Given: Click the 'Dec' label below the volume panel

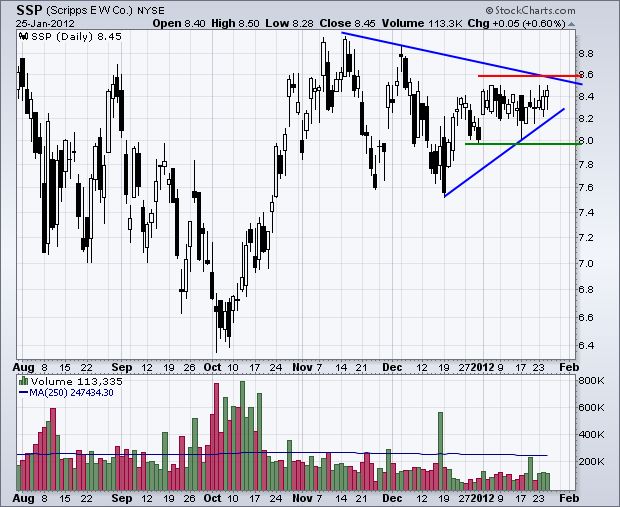Looking at the screenshot, I should pyautogui.click(x=392, y=498).
